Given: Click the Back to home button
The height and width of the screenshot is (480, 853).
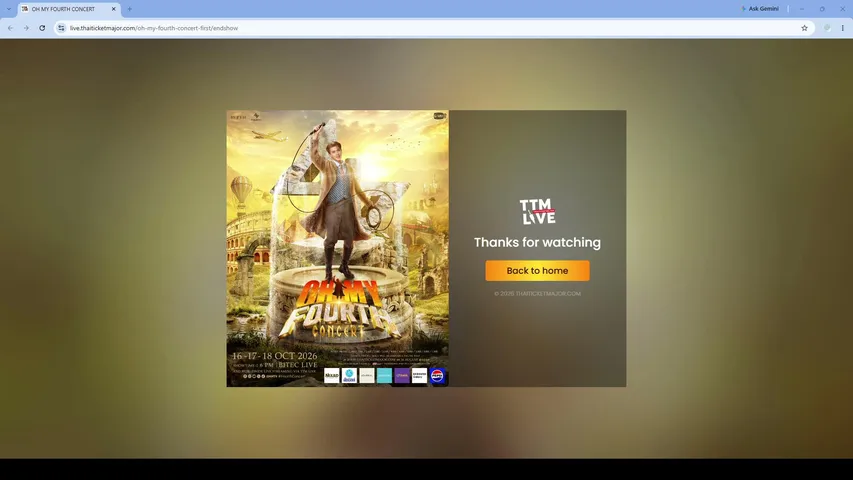Looking at the screenshot, I should tap(537, 270).
